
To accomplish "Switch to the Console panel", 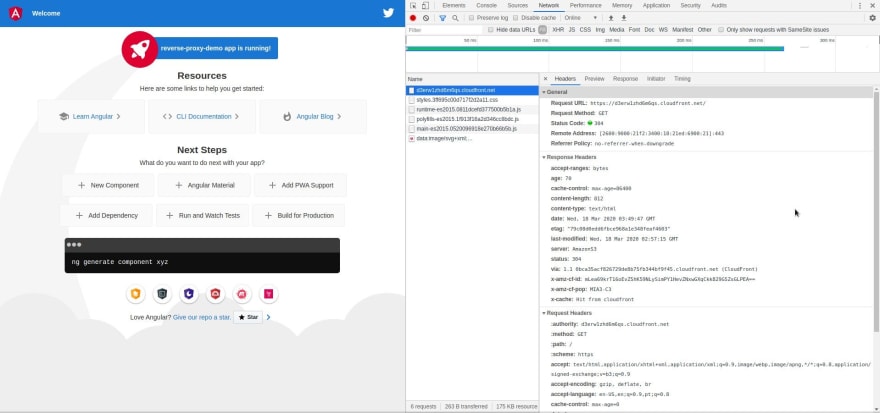I will [x=486, y=6].
